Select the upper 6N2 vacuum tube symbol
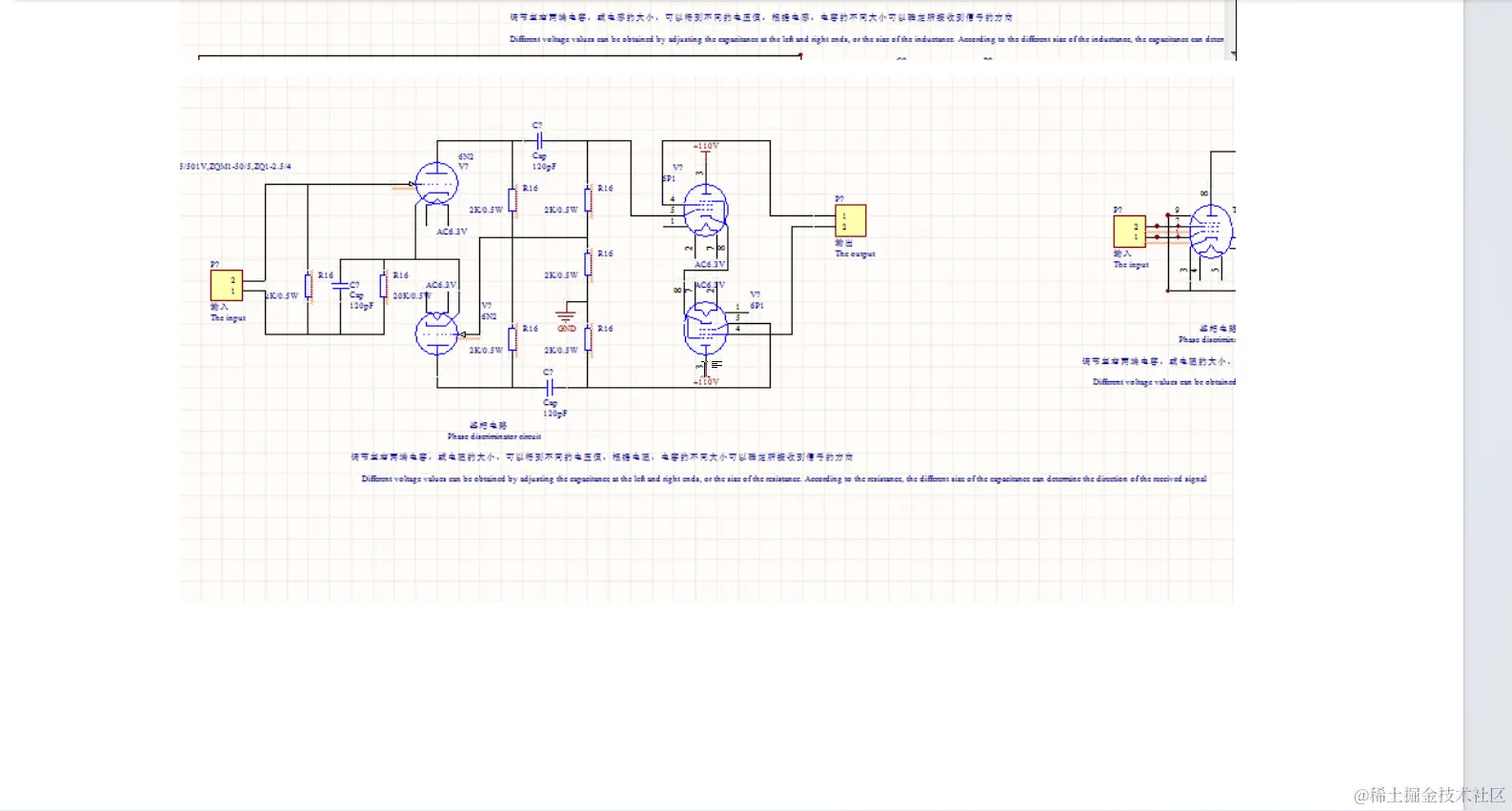Viewport: 1512px width, 811px height. [436, 183]
